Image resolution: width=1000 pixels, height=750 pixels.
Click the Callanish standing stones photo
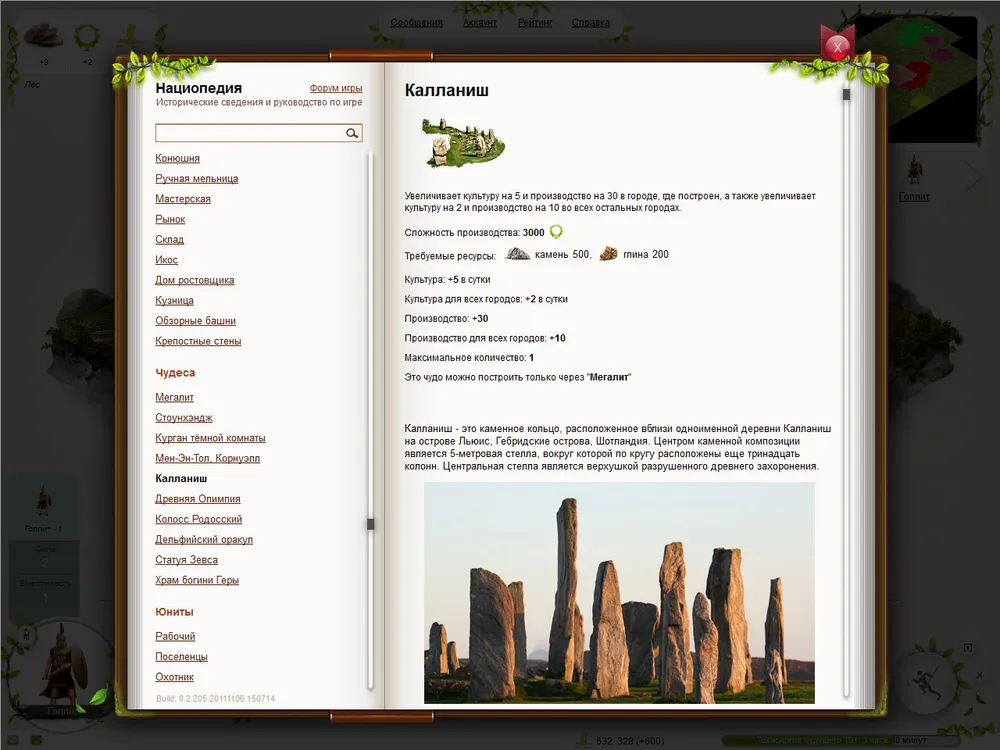(619, 592)
